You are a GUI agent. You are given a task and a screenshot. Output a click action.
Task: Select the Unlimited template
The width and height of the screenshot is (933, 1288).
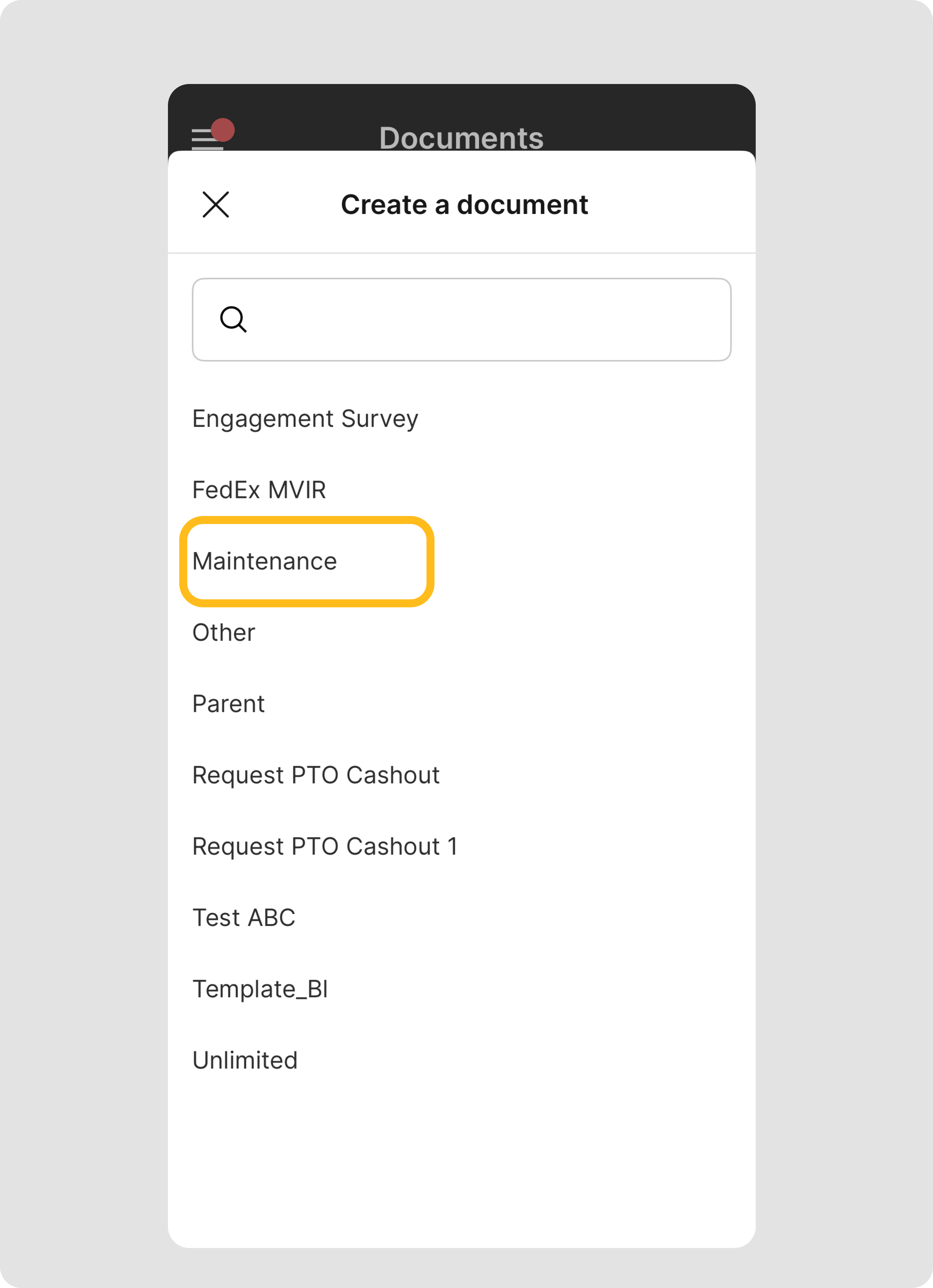[245, 1060]
